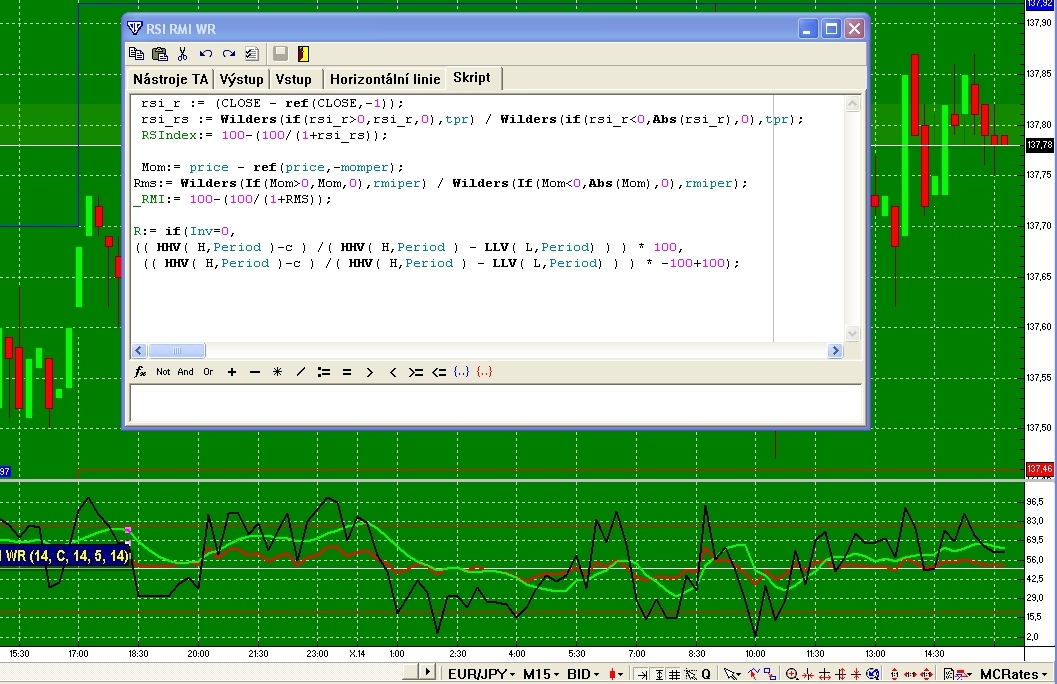Screen dimensions: 1057x684
Task: Click the Cut scissors icon
Action: coord(182,54)
